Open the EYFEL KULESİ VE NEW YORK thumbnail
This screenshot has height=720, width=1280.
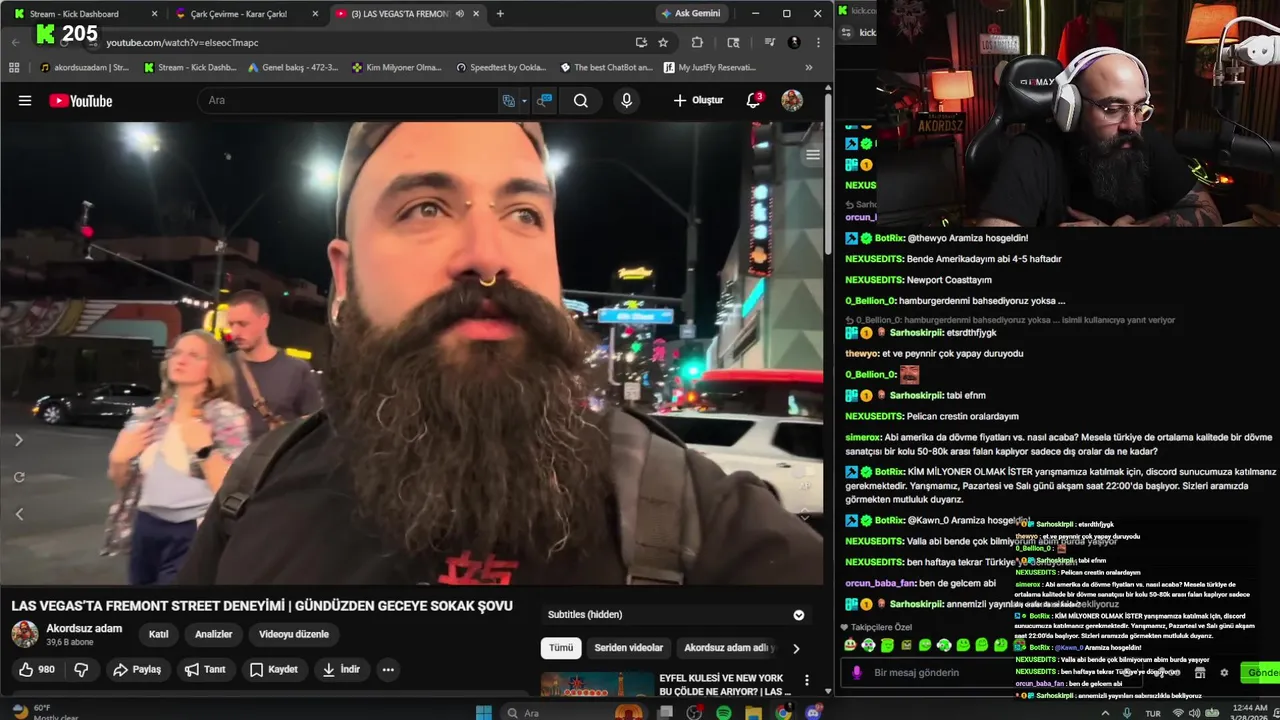point(597,685)
